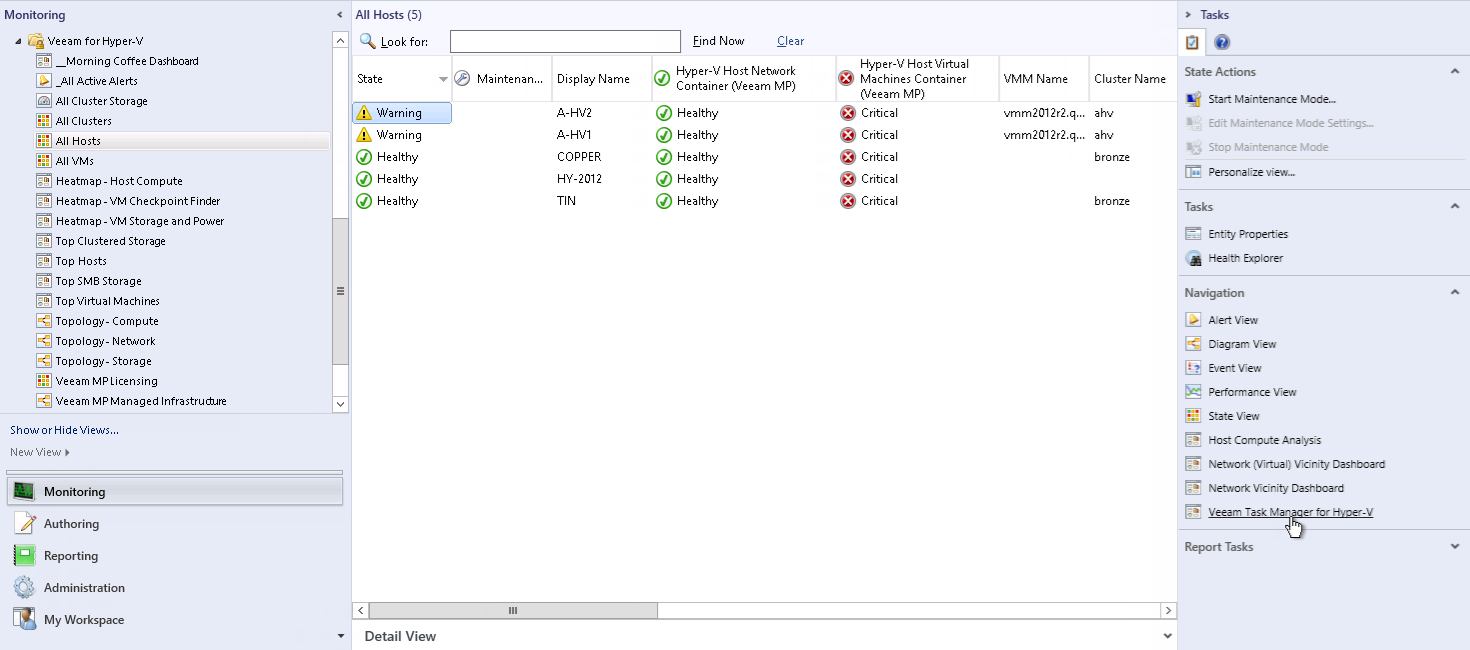
Task: Click the magnifier icon beside Look for
Action: coord(367,41)
